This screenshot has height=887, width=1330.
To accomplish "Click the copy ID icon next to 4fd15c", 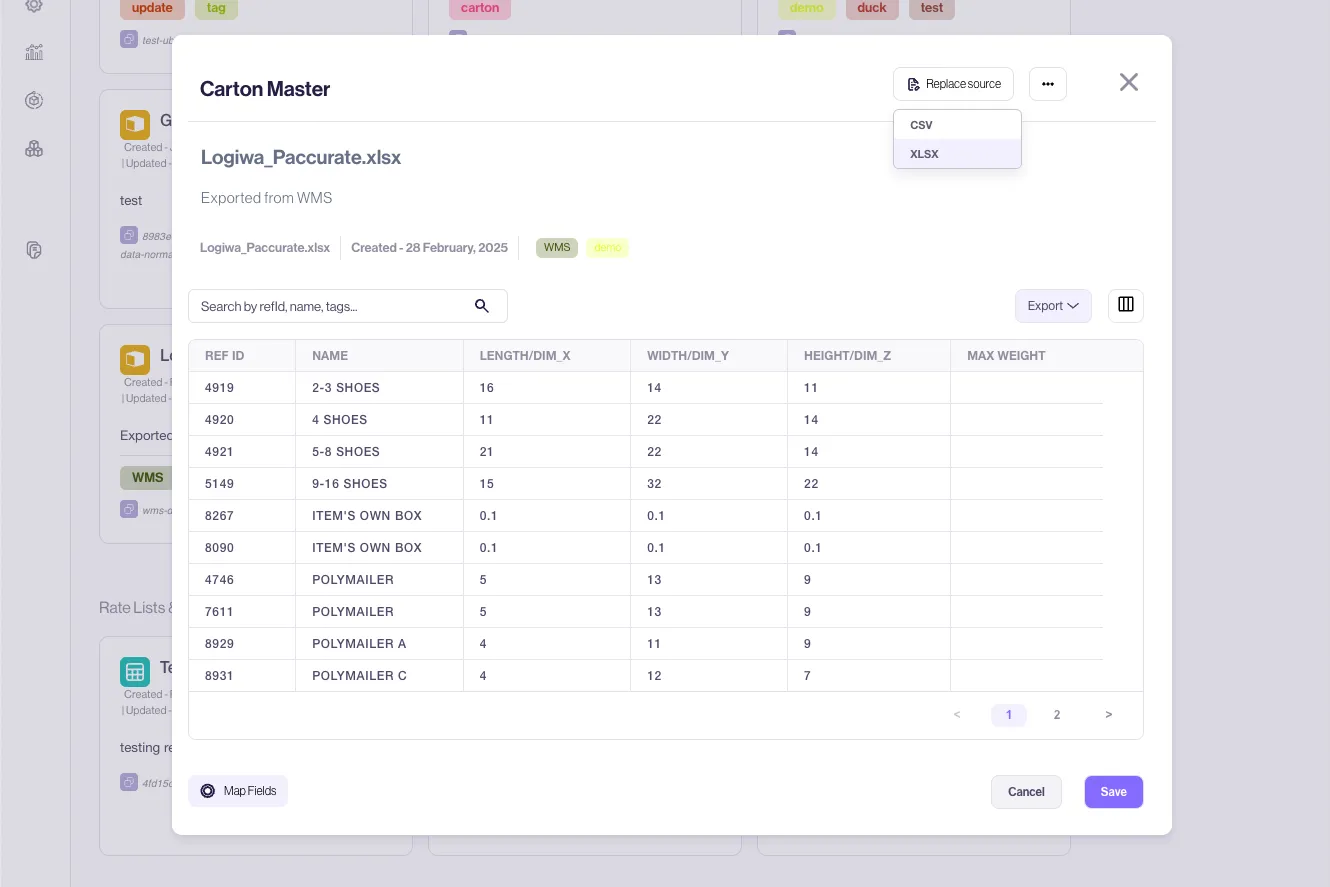I will 129,782.
